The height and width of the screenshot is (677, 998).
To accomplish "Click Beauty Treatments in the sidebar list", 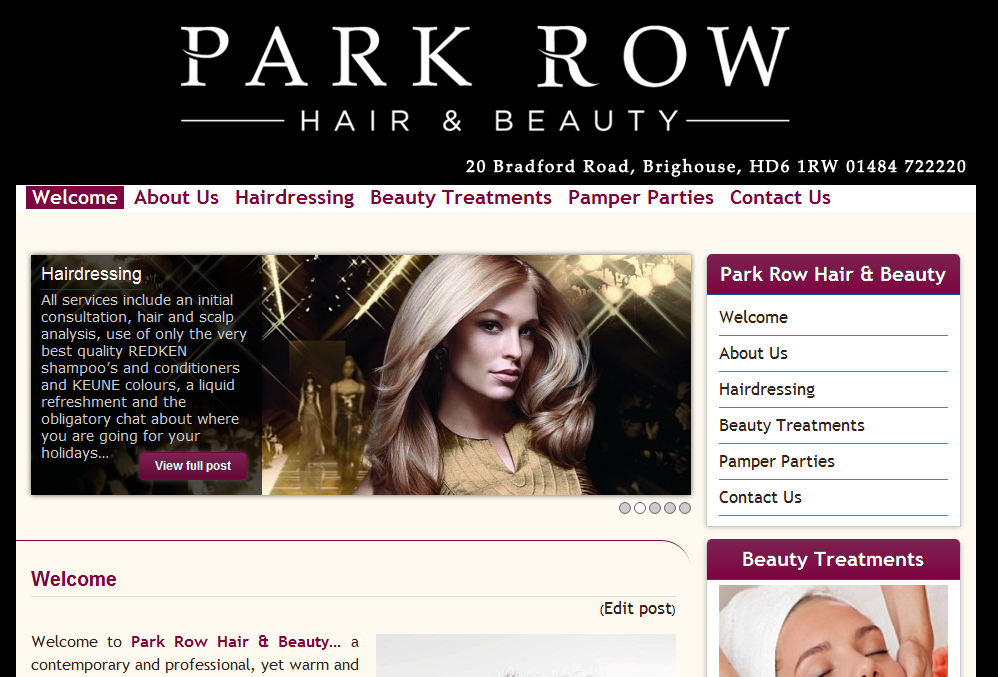I will point(791,425).
